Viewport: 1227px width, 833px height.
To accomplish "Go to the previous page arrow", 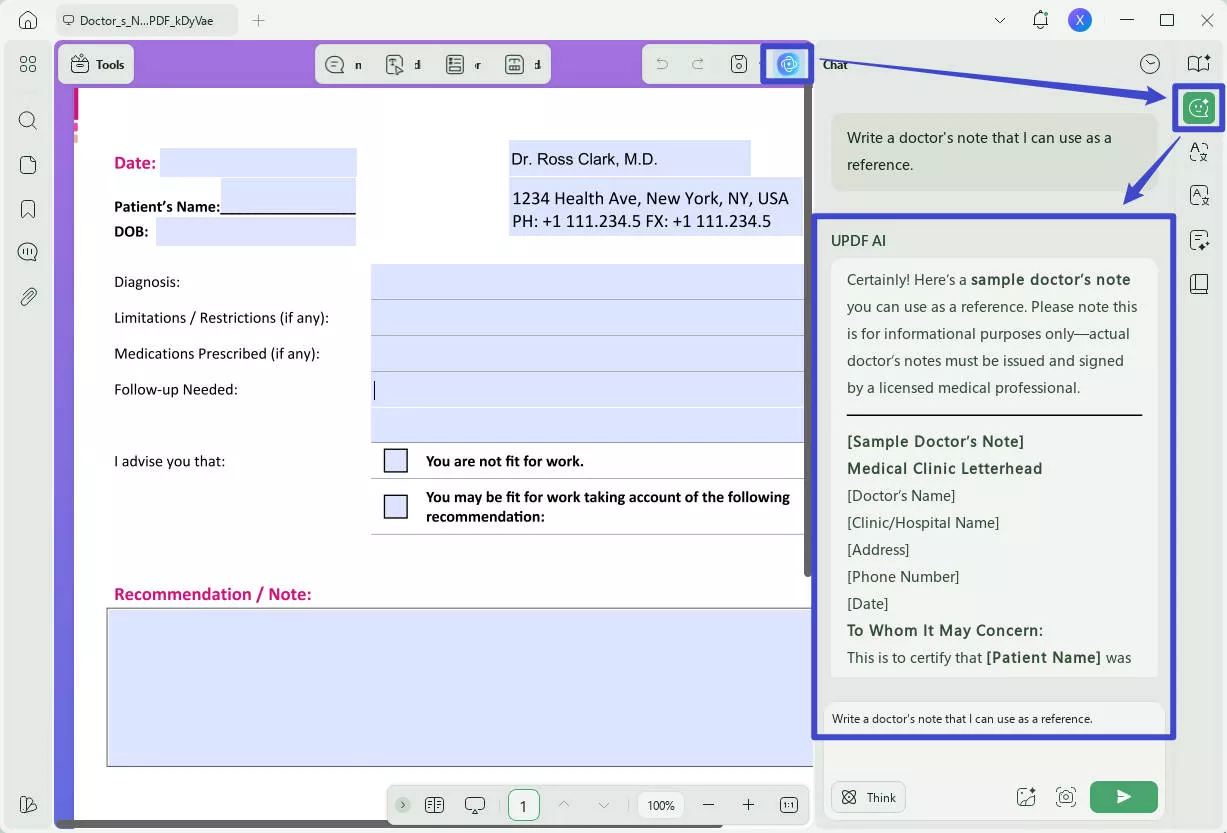I will tap(563, 805).
